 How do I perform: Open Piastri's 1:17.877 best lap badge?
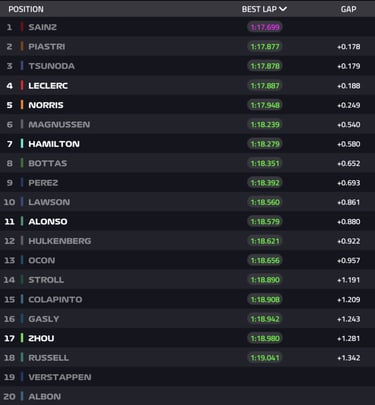tap(265, 46)
